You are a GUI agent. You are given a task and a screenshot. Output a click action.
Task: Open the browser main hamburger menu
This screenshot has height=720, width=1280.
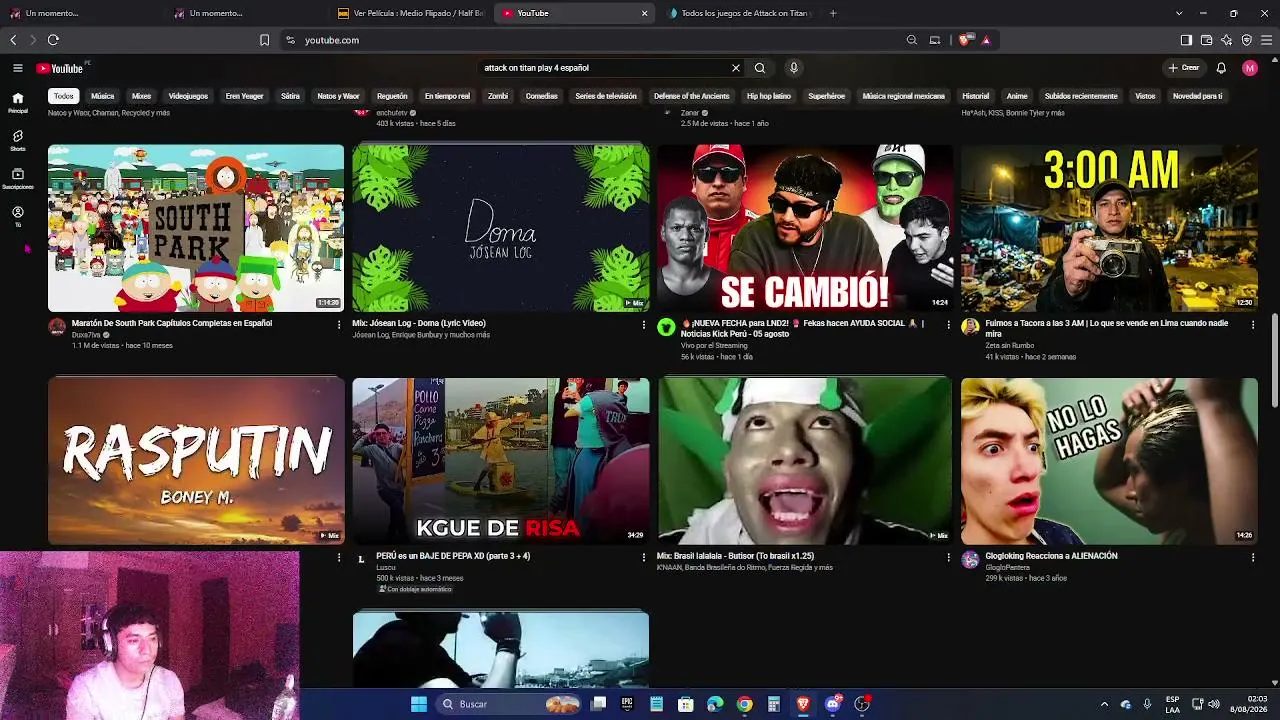(x=1267, y=40)
